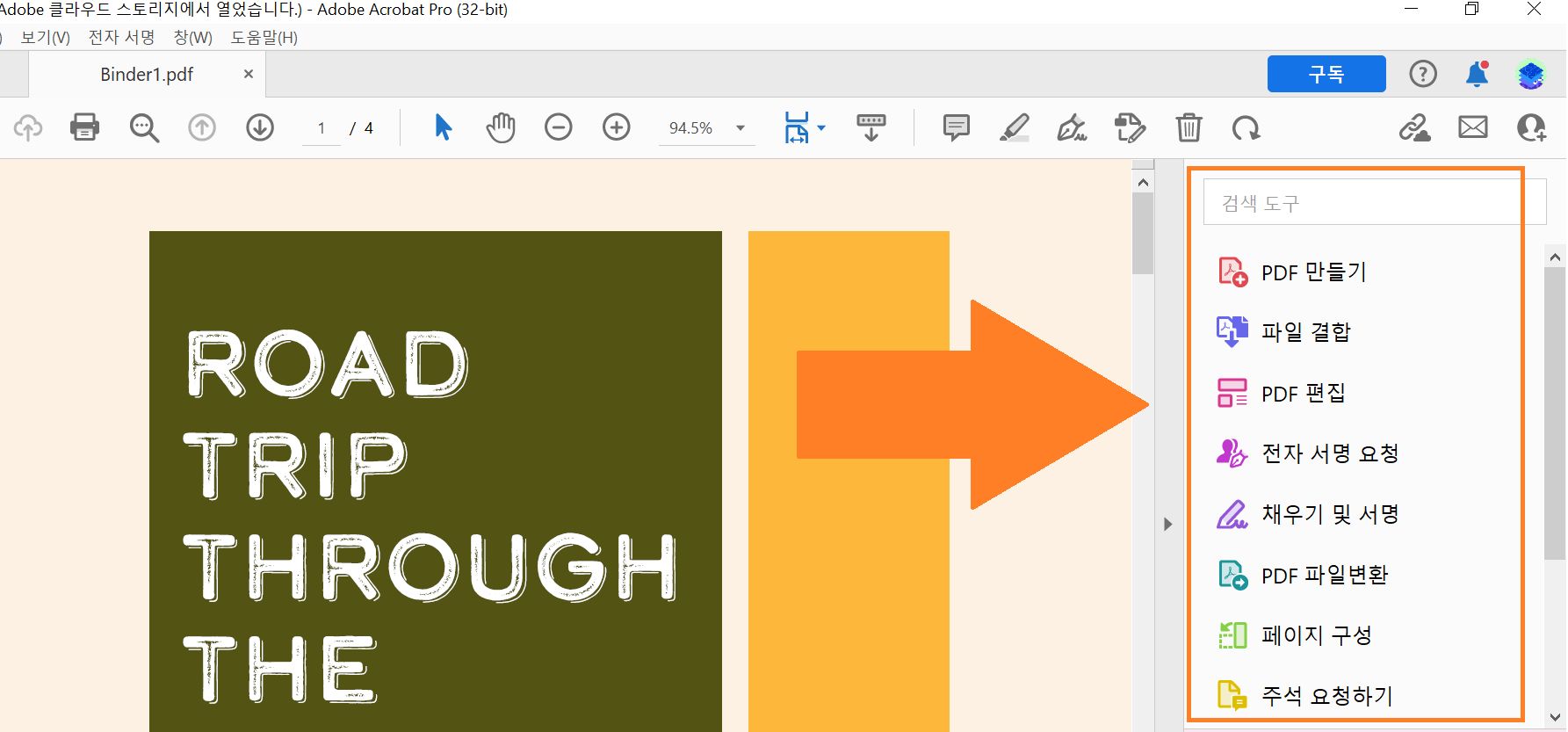Viewport: 1568px width, 732px height.
Task: Open help question mark icon
Action: pyautogui.click(x=1423, y=74)
